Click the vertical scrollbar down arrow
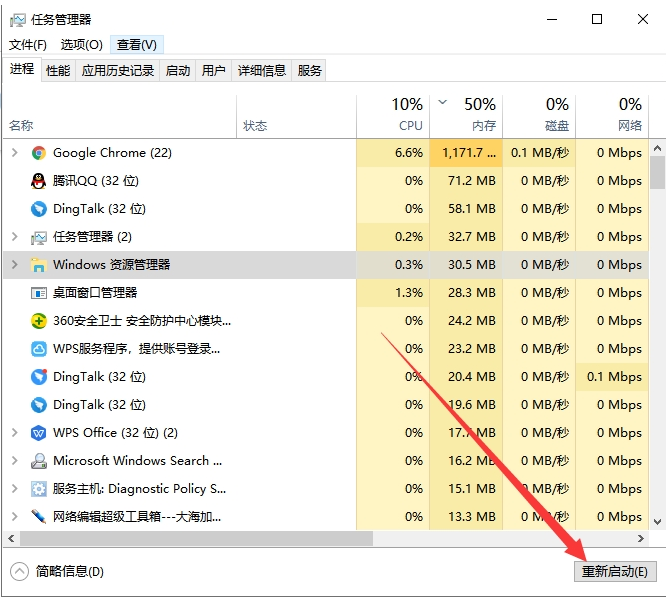 (x=657, y=522)
